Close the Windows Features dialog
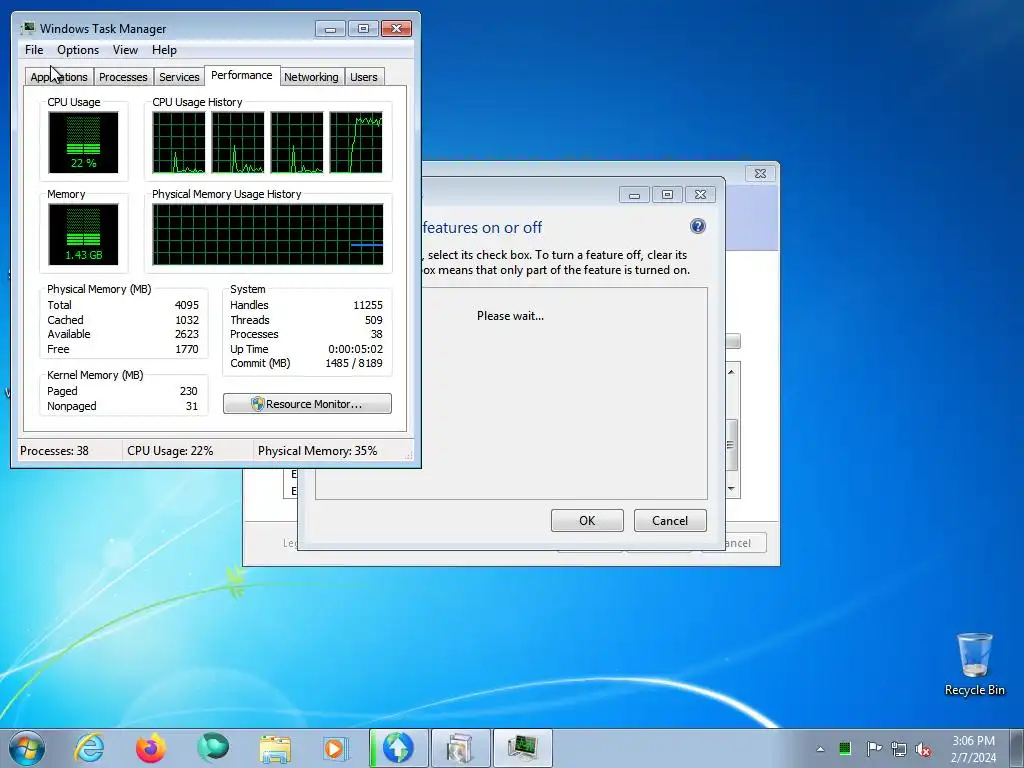This screenshot has height=768, width=1024. click(x=700, y=195)
